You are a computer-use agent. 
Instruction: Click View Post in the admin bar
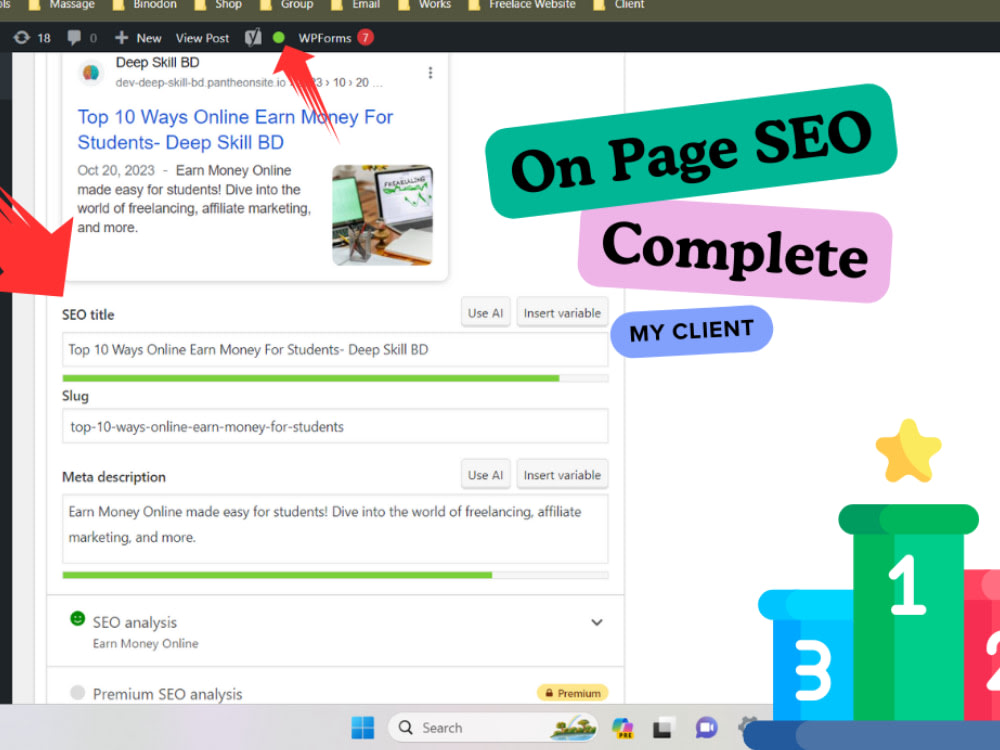click(x=202, y=38)
